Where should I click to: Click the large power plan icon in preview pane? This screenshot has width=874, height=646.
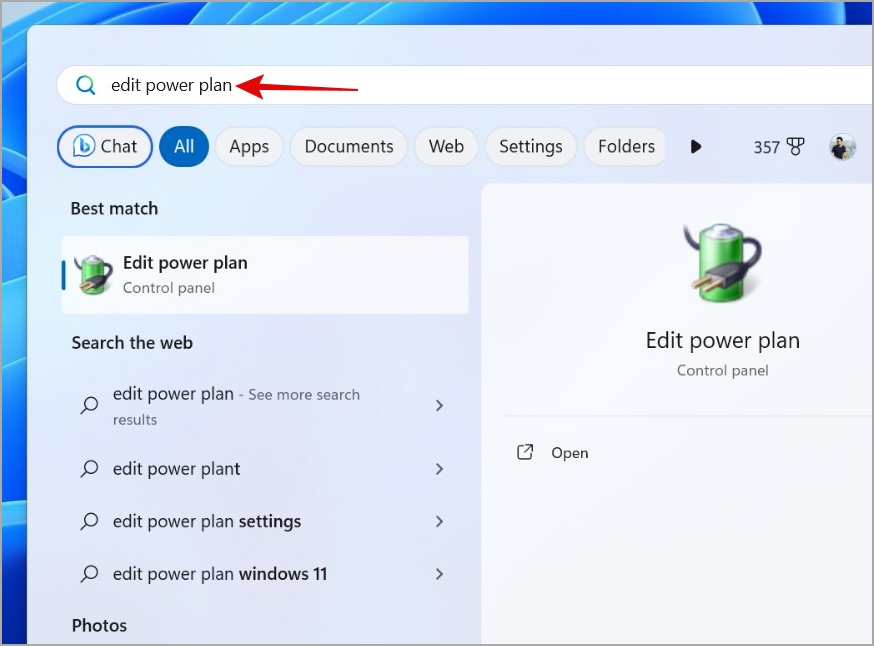(x=722, y=263)
